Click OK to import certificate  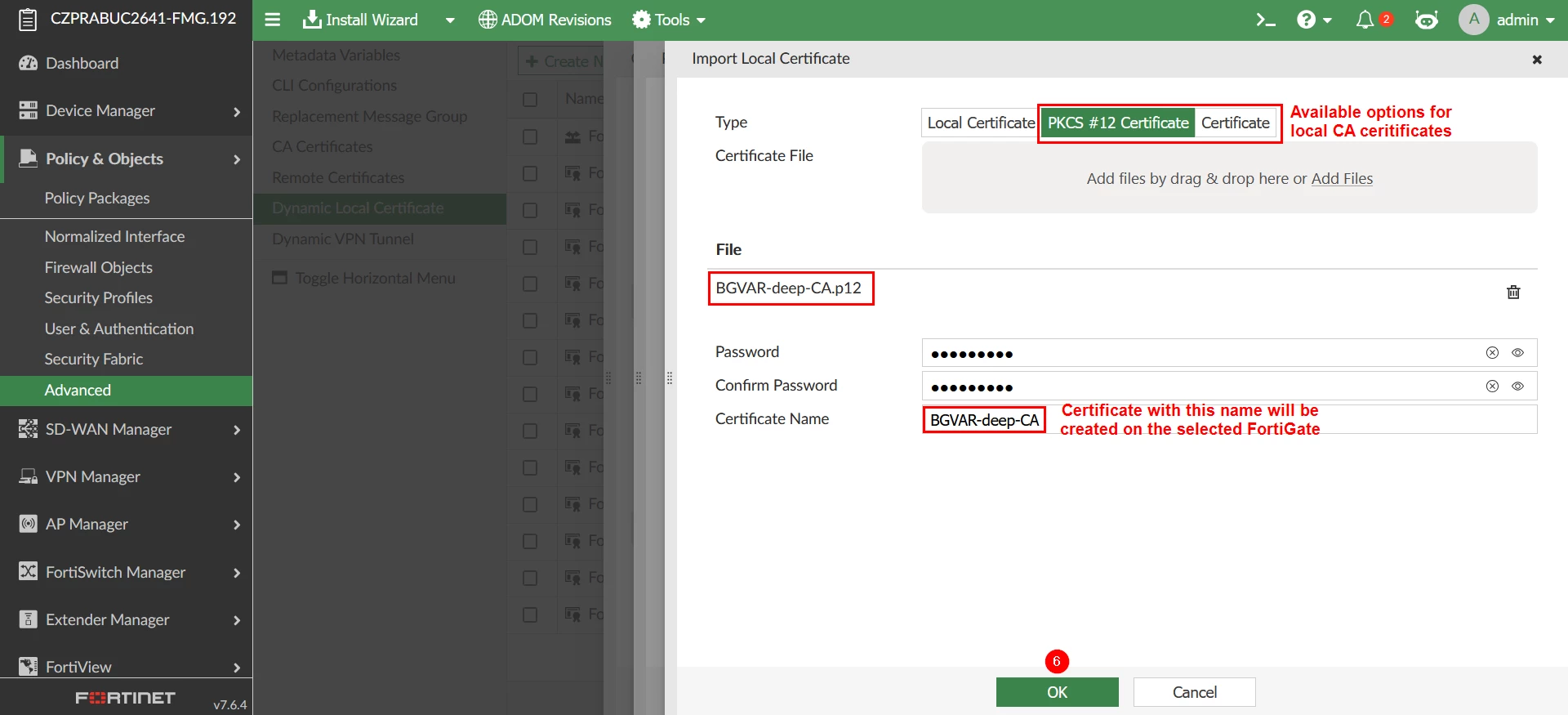(1057, 692)
